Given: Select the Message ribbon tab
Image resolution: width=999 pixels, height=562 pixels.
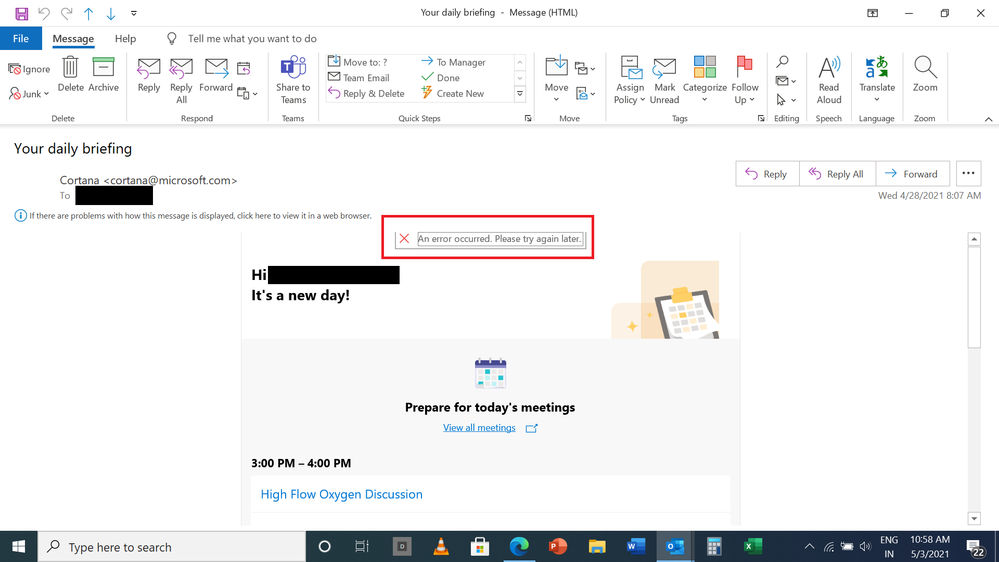Looking at the screenshot, I should tap(73, 38).
